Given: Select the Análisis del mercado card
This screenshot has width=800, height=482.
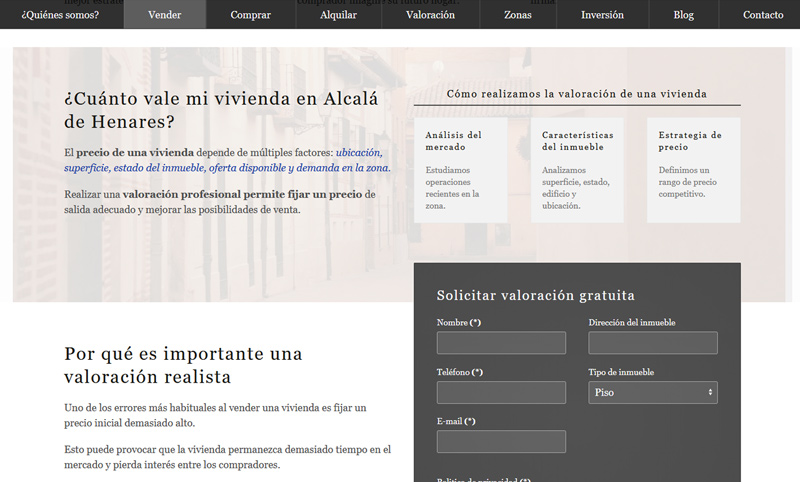Looking at the screenshot, I should (x=461, y=170).
